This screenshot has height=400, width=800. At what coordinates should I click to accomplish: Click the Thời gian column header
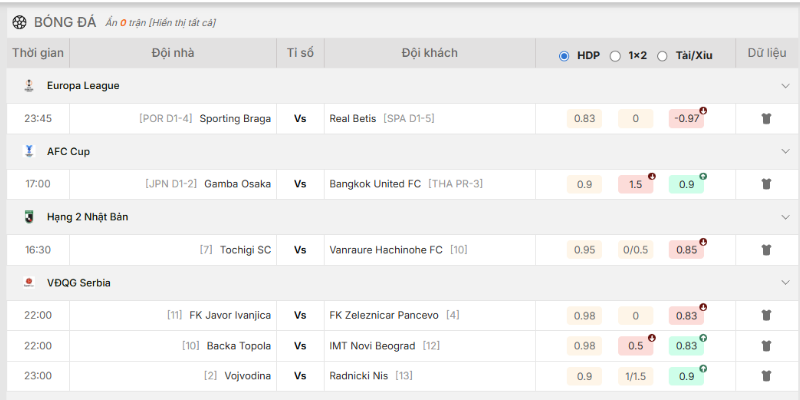click(38, 53)
